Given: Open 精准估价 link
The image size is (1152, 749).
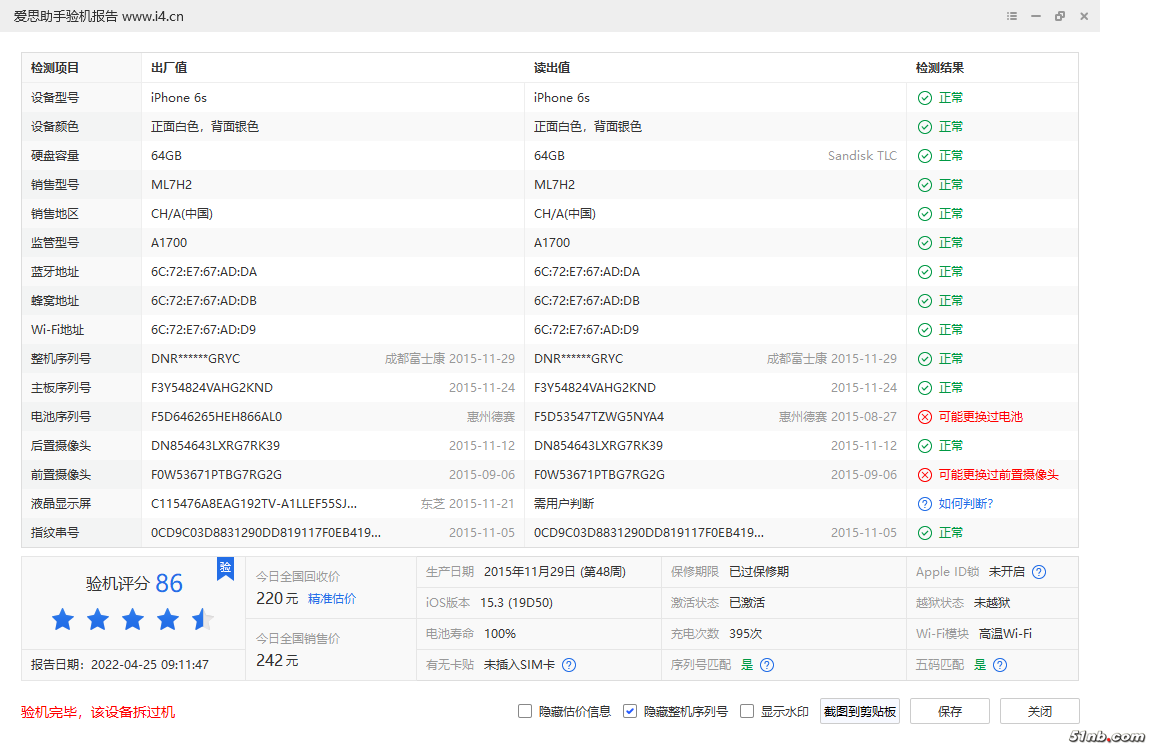Looking at the screenshot, I should 332,599.
